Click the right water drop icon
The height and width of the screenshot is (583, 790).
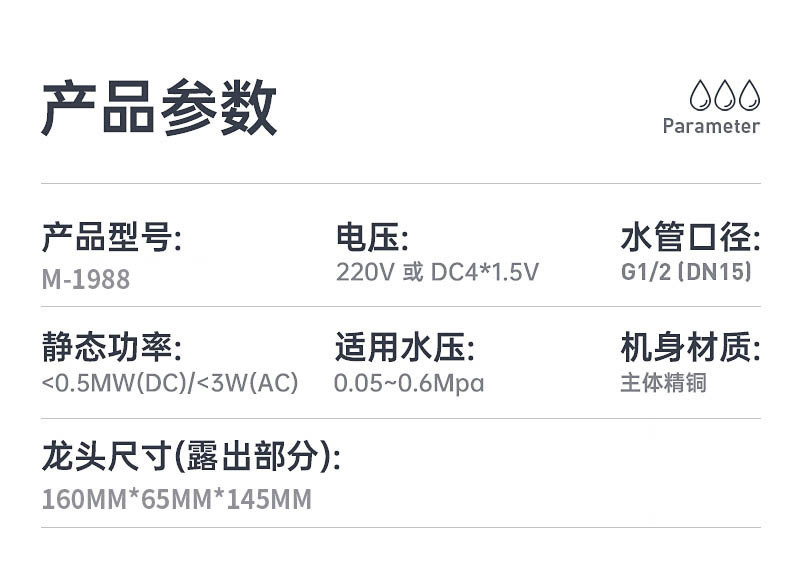point(749,95)
